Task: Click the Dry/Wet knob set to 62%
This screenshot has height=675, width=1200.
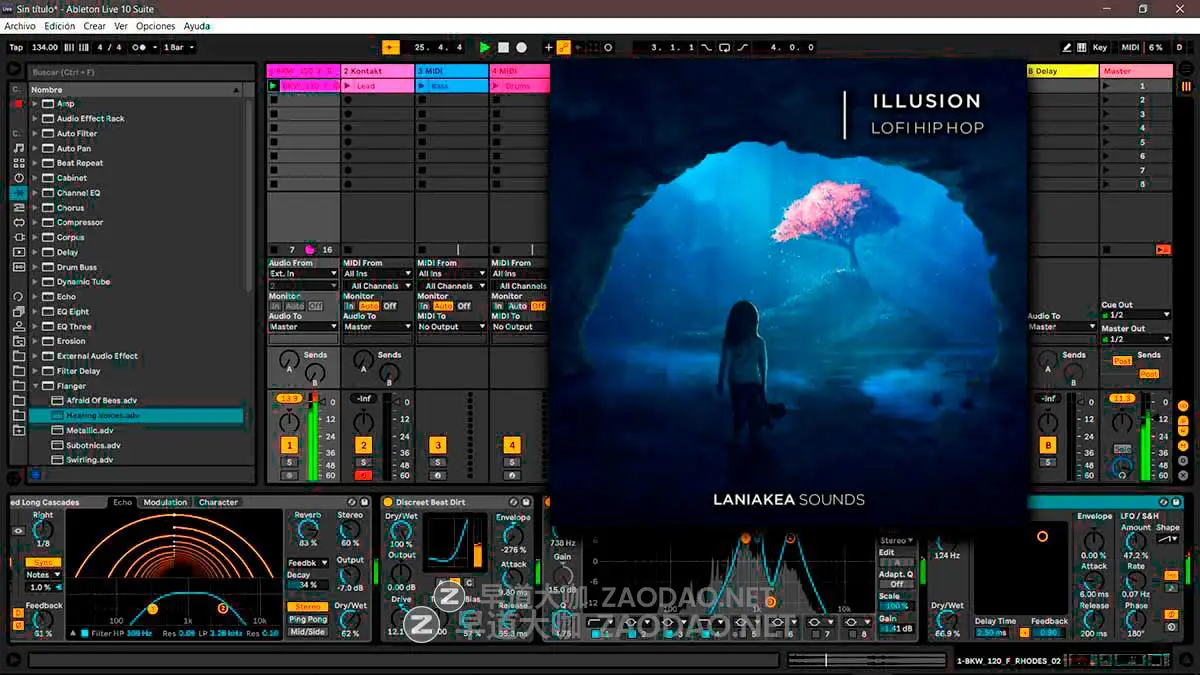Action: tap(349, 619)
